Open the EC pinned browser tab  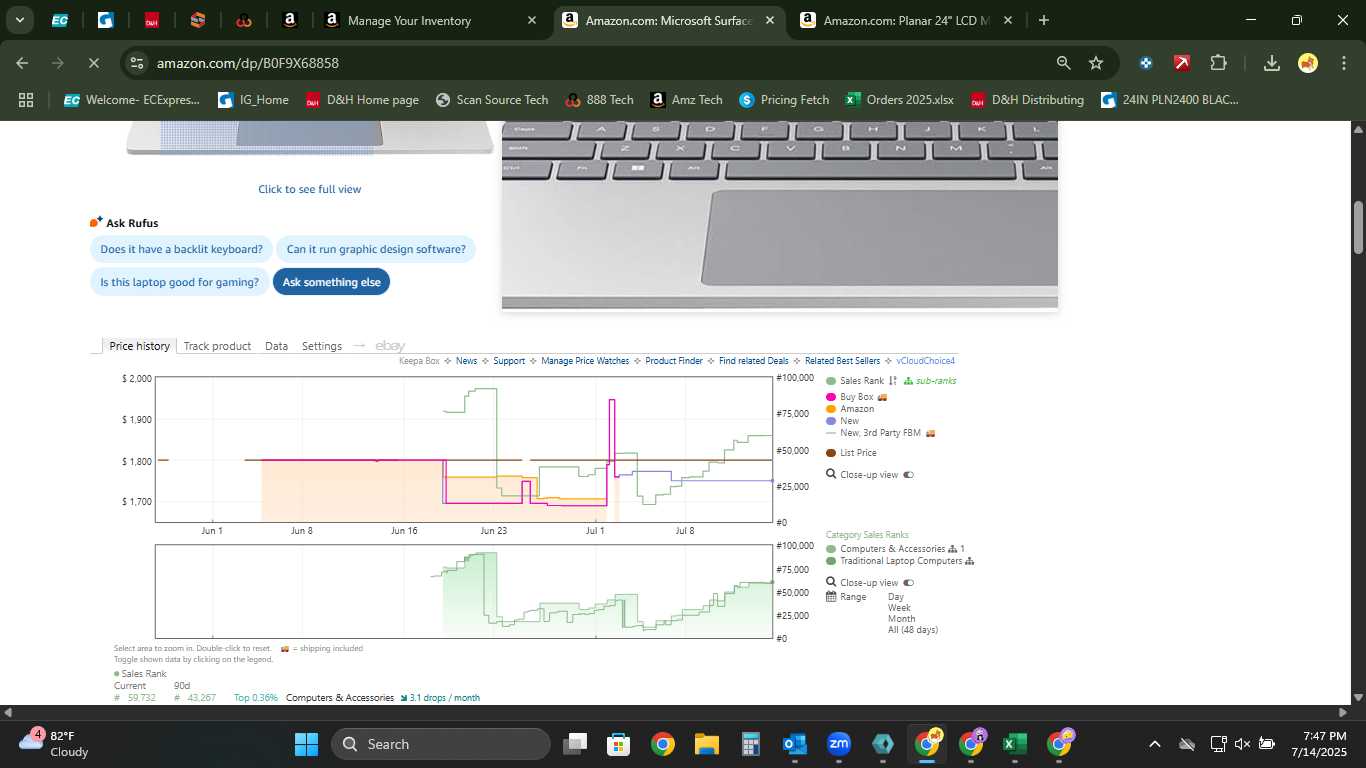tap(60, 20)
